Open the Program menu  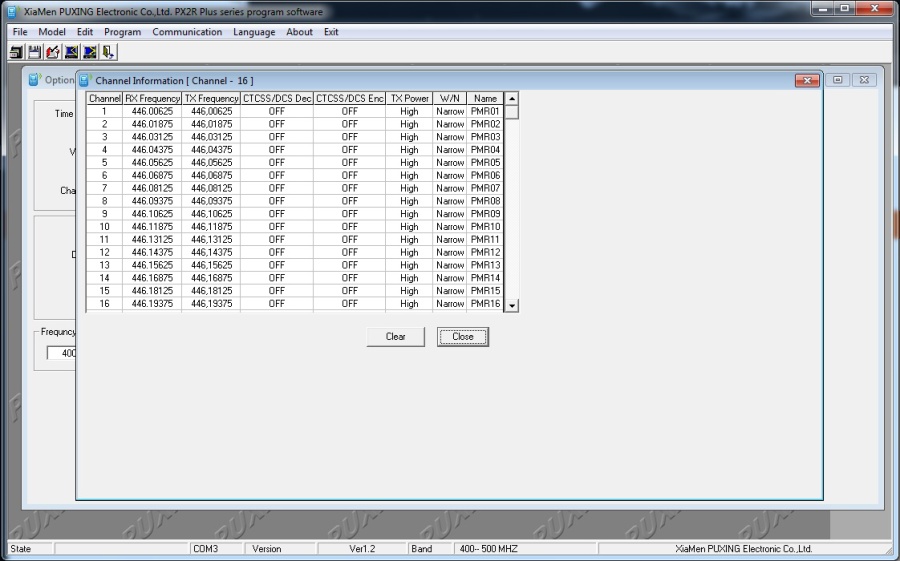122,32
